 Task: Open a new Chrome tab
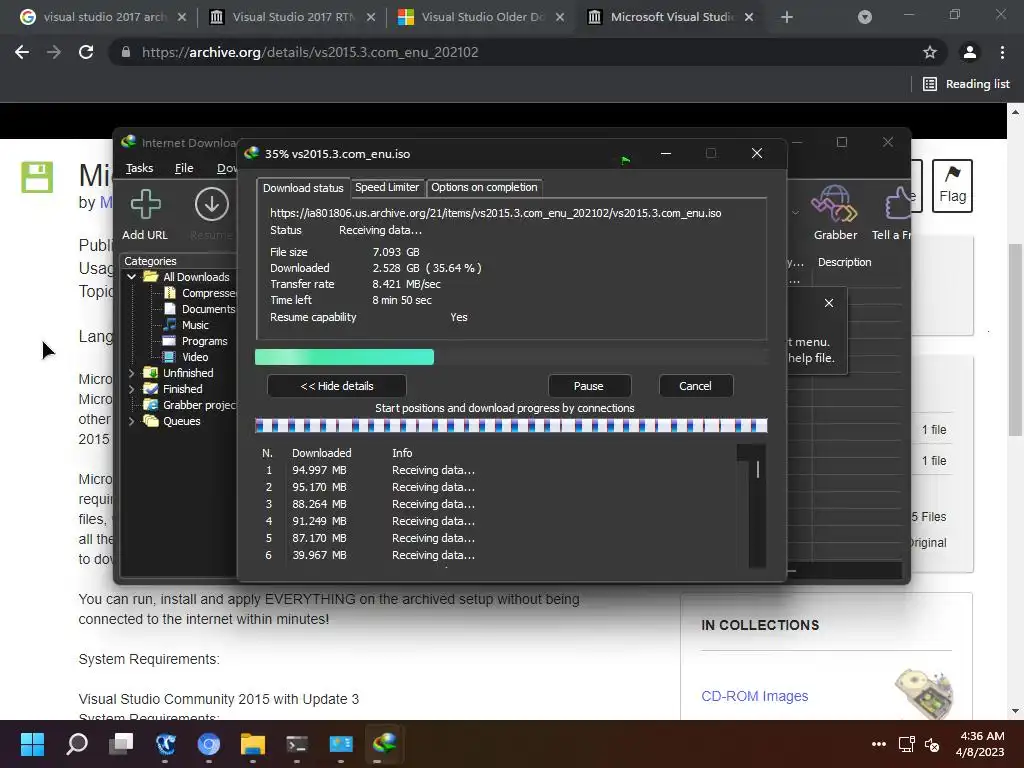pyautogui.click(x=787, y=17)
